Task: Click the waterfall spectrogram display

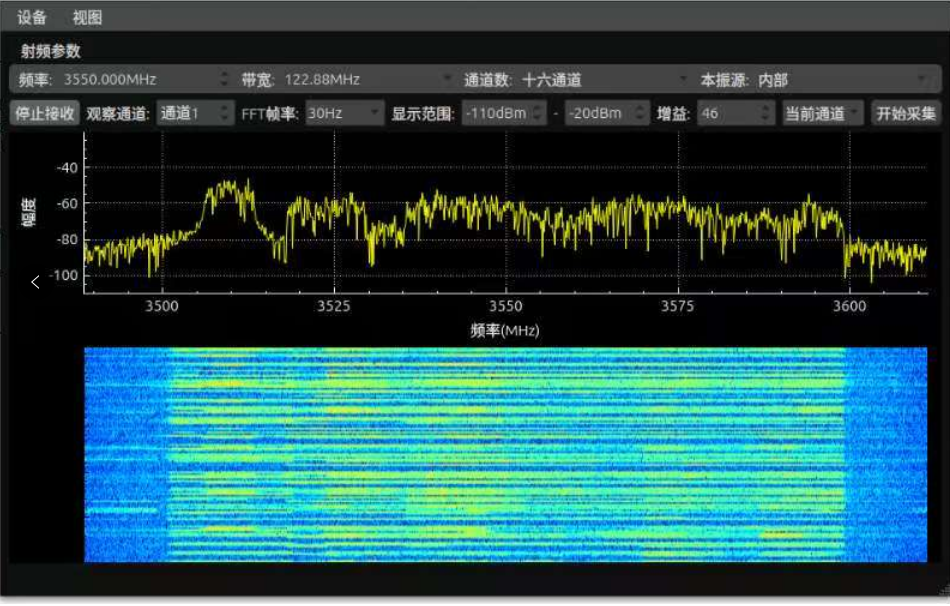Action: click(505, 455)
